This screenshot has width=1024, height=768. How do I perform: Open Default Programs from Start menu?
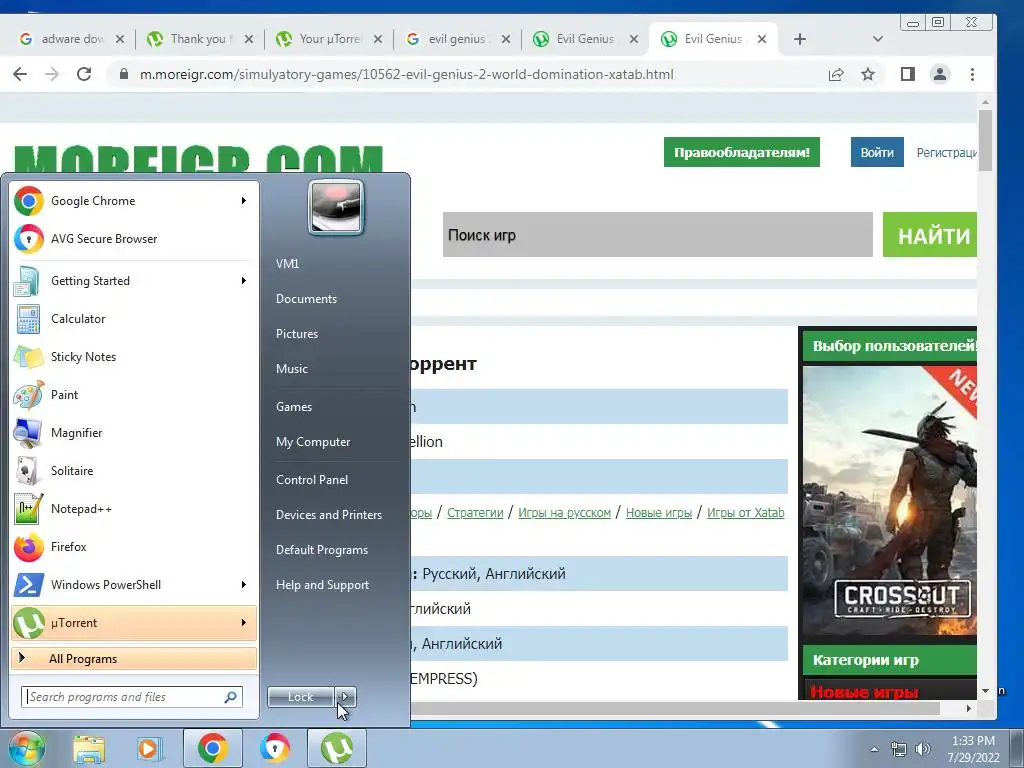[x=321, y=550]
